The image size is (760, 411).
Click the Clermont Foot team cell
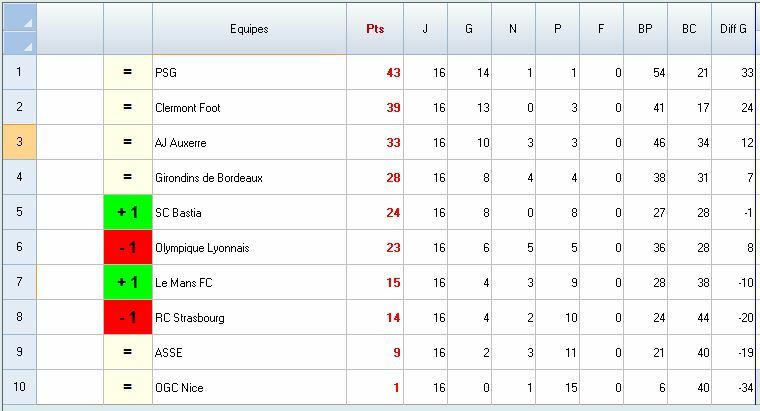tap(188, 108)
